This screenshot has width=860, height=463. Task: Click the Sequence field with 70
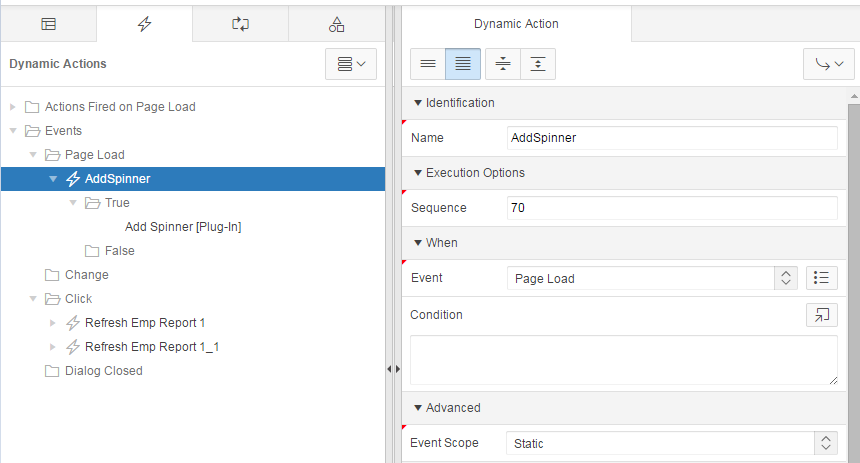point(672,208)
